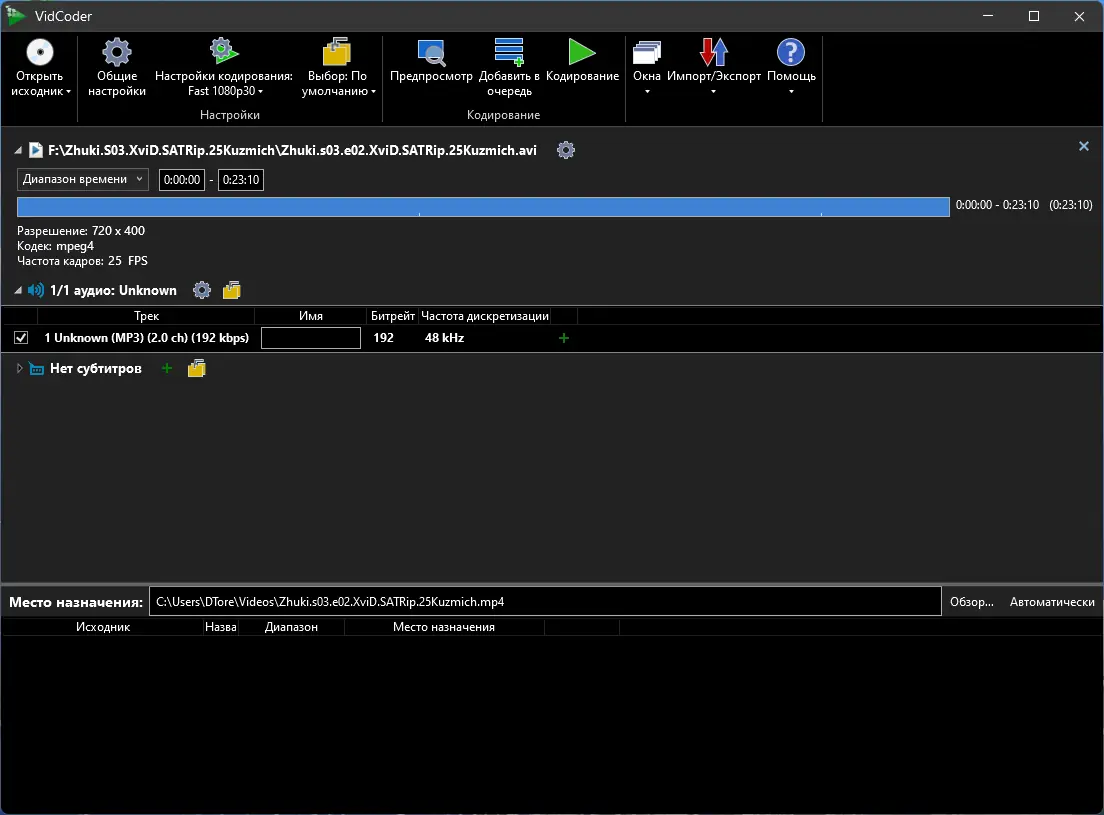Click audio settings gear icon

[202, 290]
